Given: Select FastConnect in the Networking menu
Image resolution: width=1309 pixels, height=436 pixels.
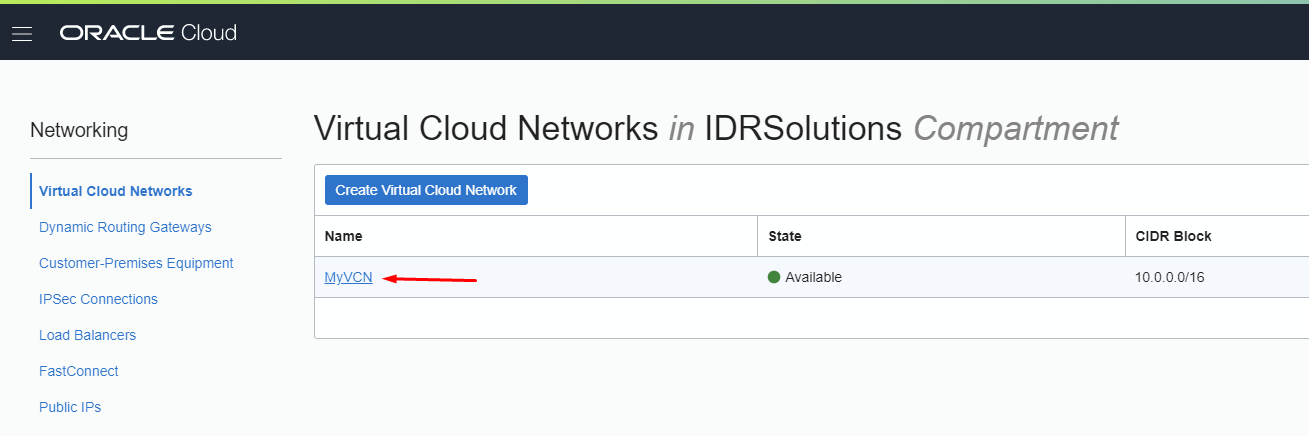Looking at the screenshot, I should tap(78, 371).
